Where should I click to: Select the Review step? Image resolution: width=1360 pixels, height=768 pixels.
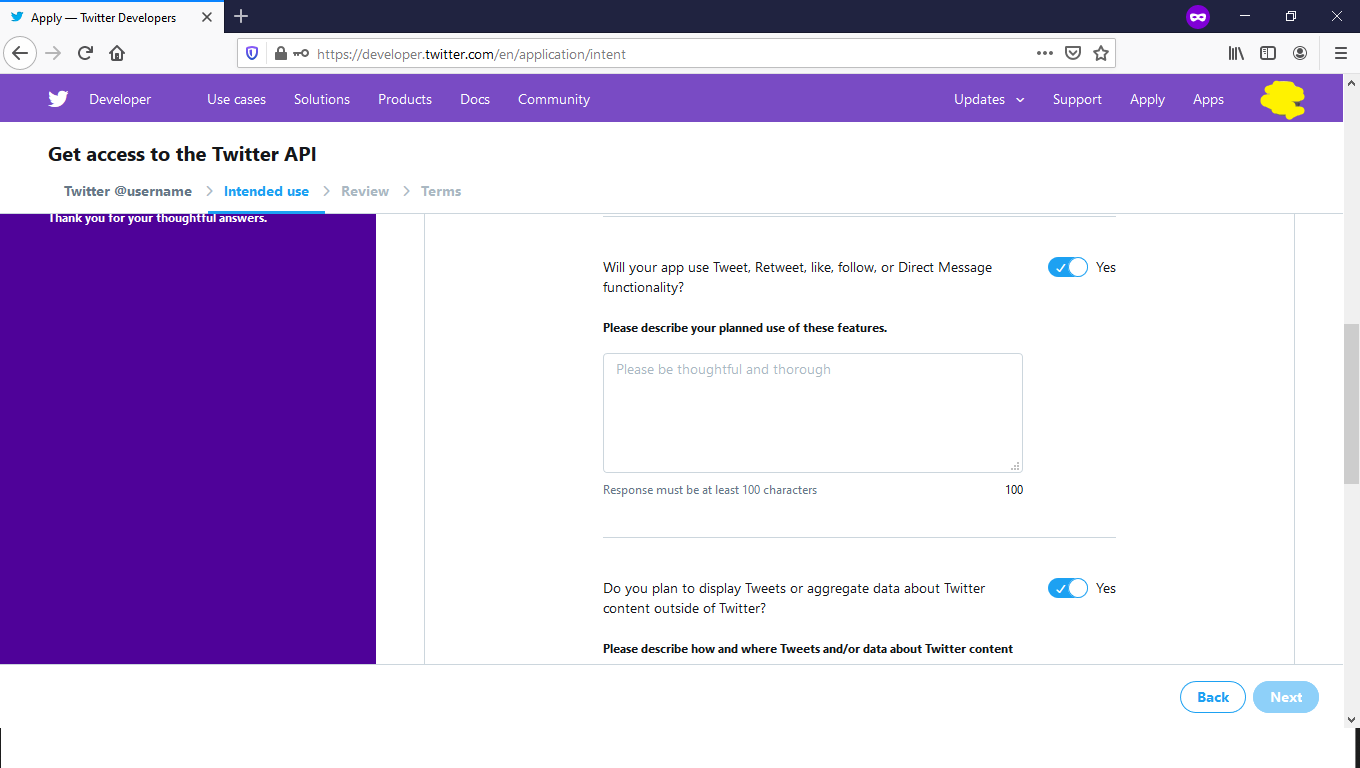365,191
